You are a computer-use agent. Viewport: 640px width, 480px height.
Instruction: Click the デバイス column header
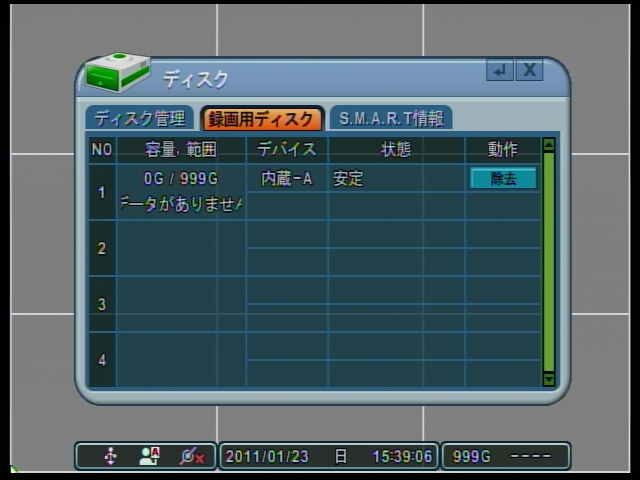pos(287,149)
